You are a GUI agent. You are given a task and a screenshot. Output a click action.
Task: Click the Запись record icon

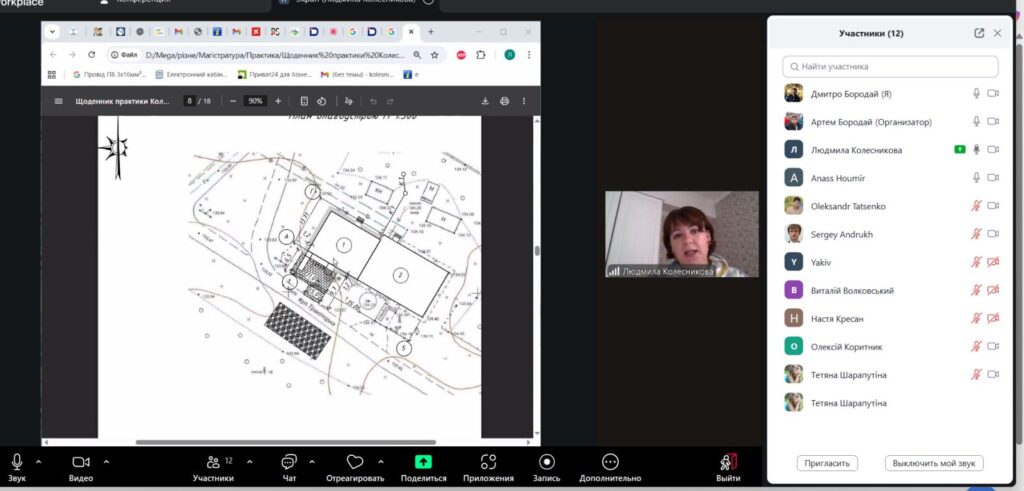[x=547, y=461]
